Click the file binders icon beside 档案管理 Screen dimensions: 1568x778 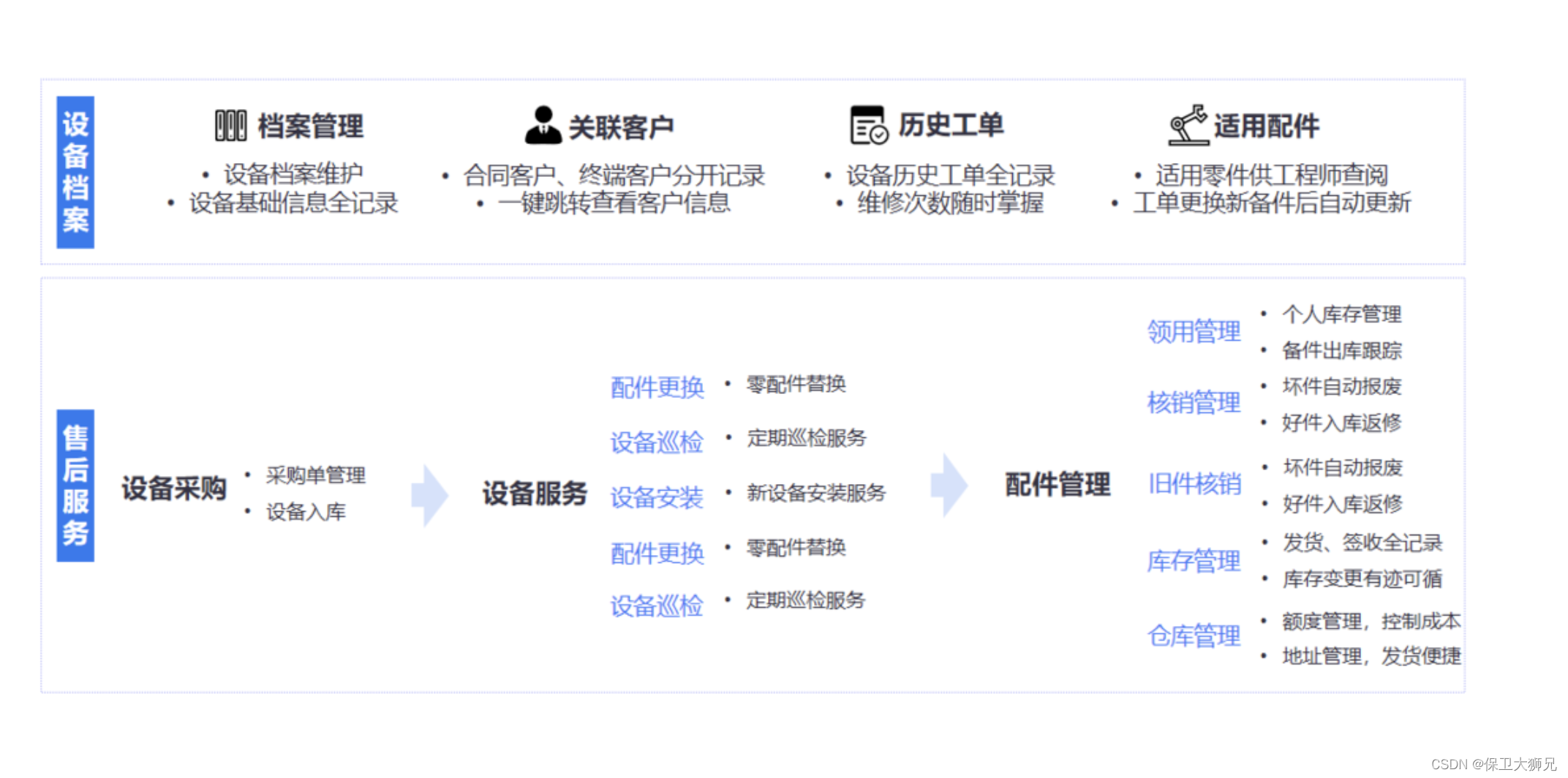point(230,126)
